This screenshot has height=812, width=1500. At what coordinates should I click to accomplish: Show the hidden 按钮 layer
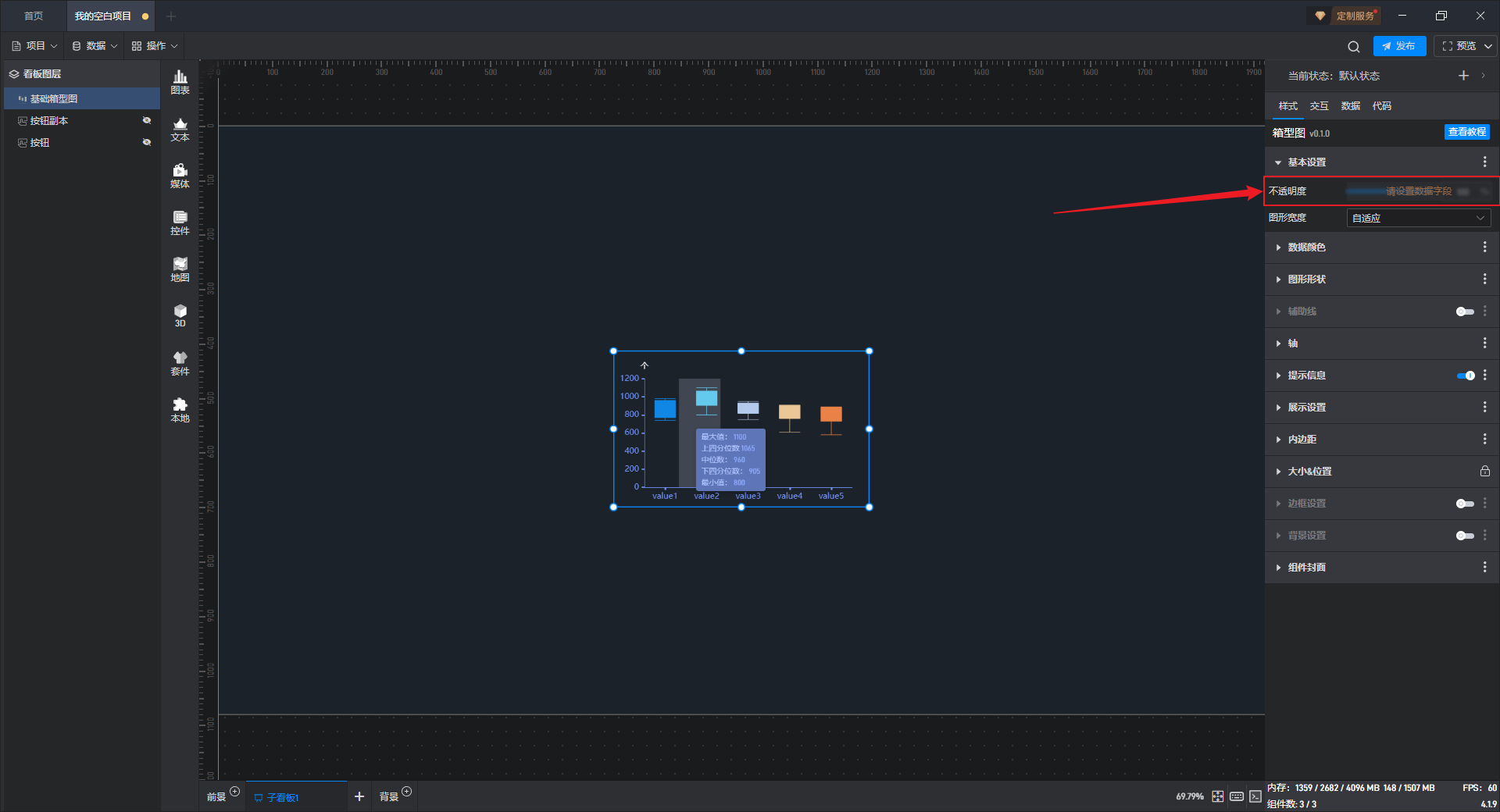(147, 142)
